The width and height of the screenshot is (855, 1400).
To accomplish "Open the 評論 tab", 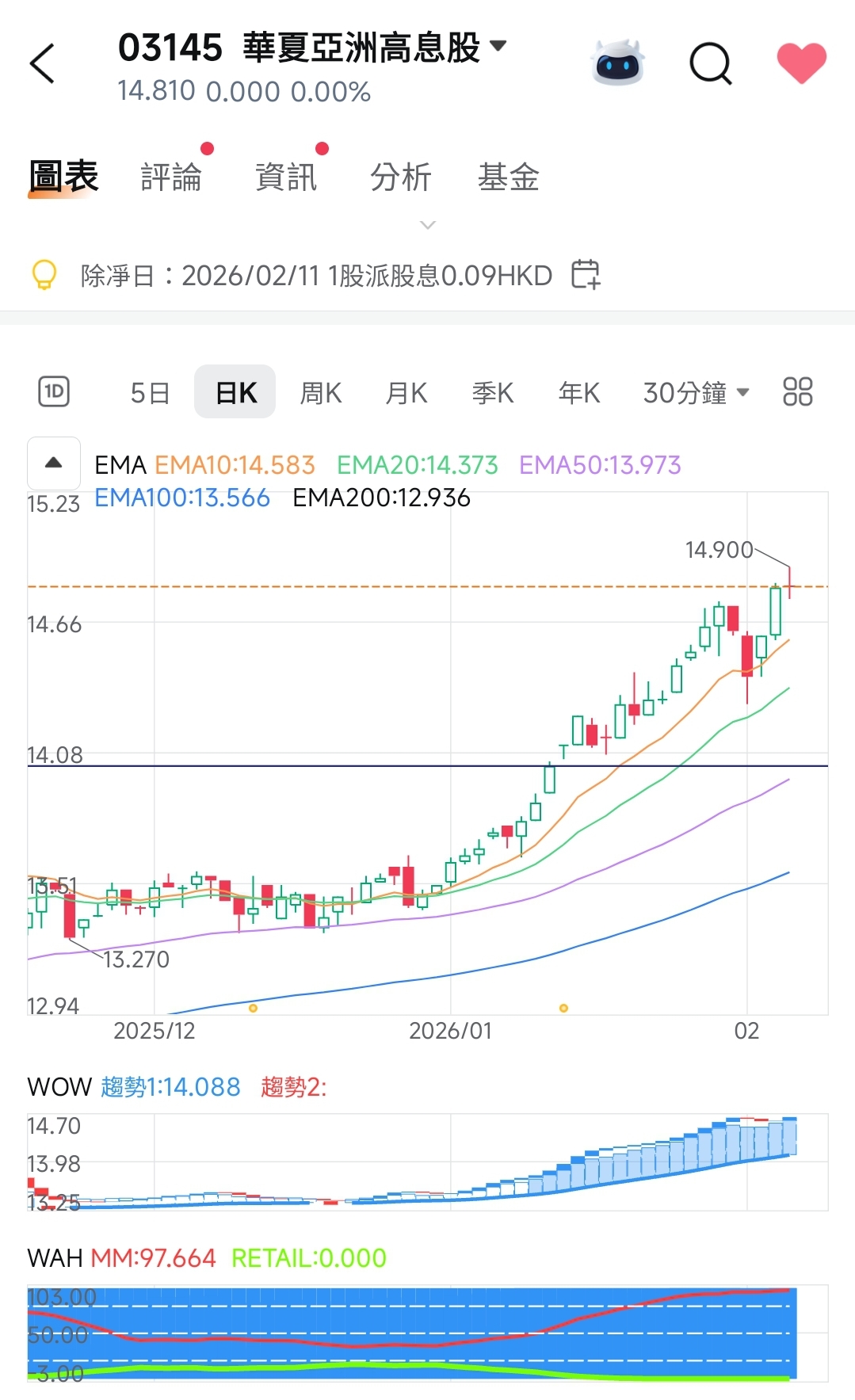I will tap(171, 177).
